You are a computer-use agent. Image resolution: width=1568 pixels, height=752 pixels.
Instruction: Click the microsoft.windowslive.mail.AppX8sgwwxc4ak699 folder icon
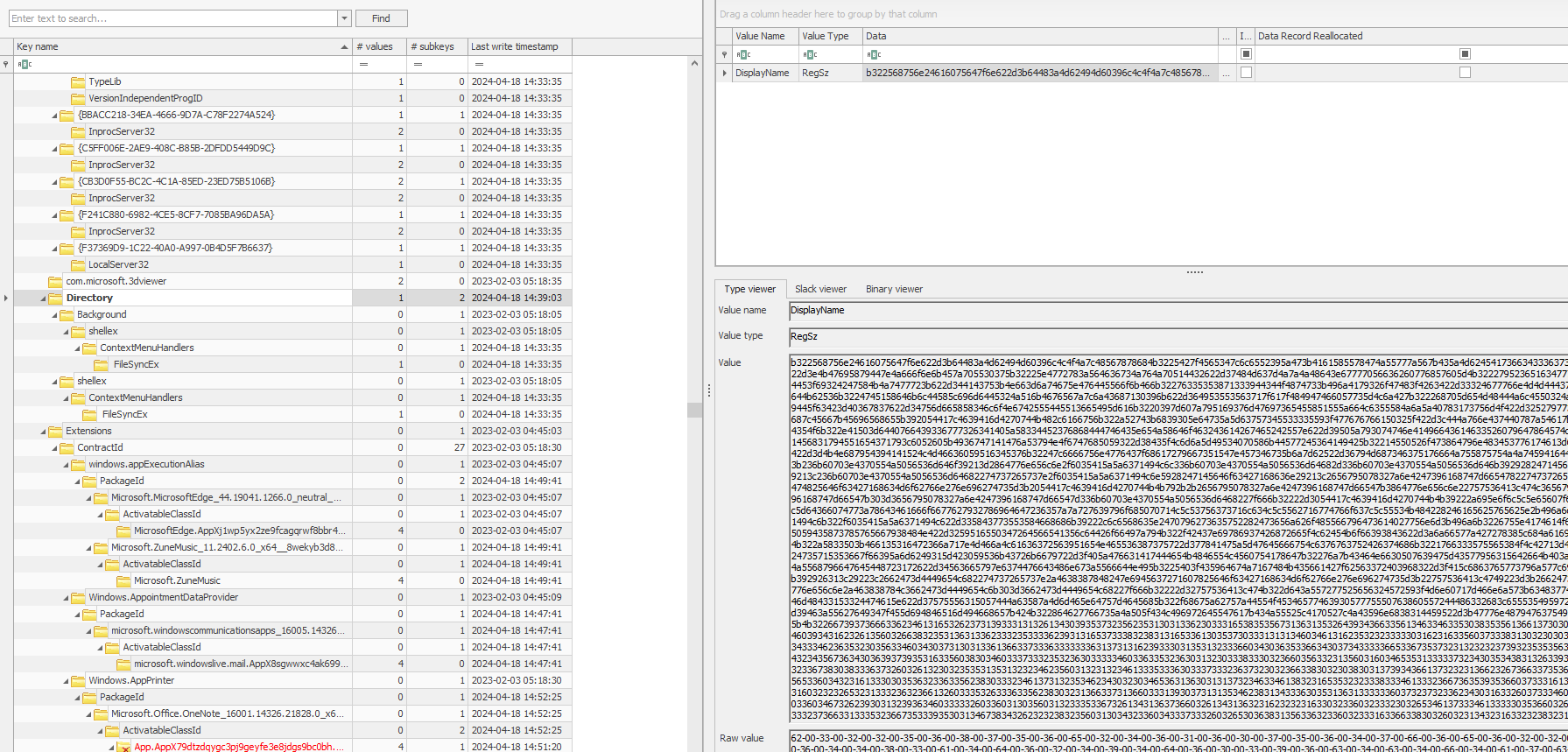[x=123, y=664]
